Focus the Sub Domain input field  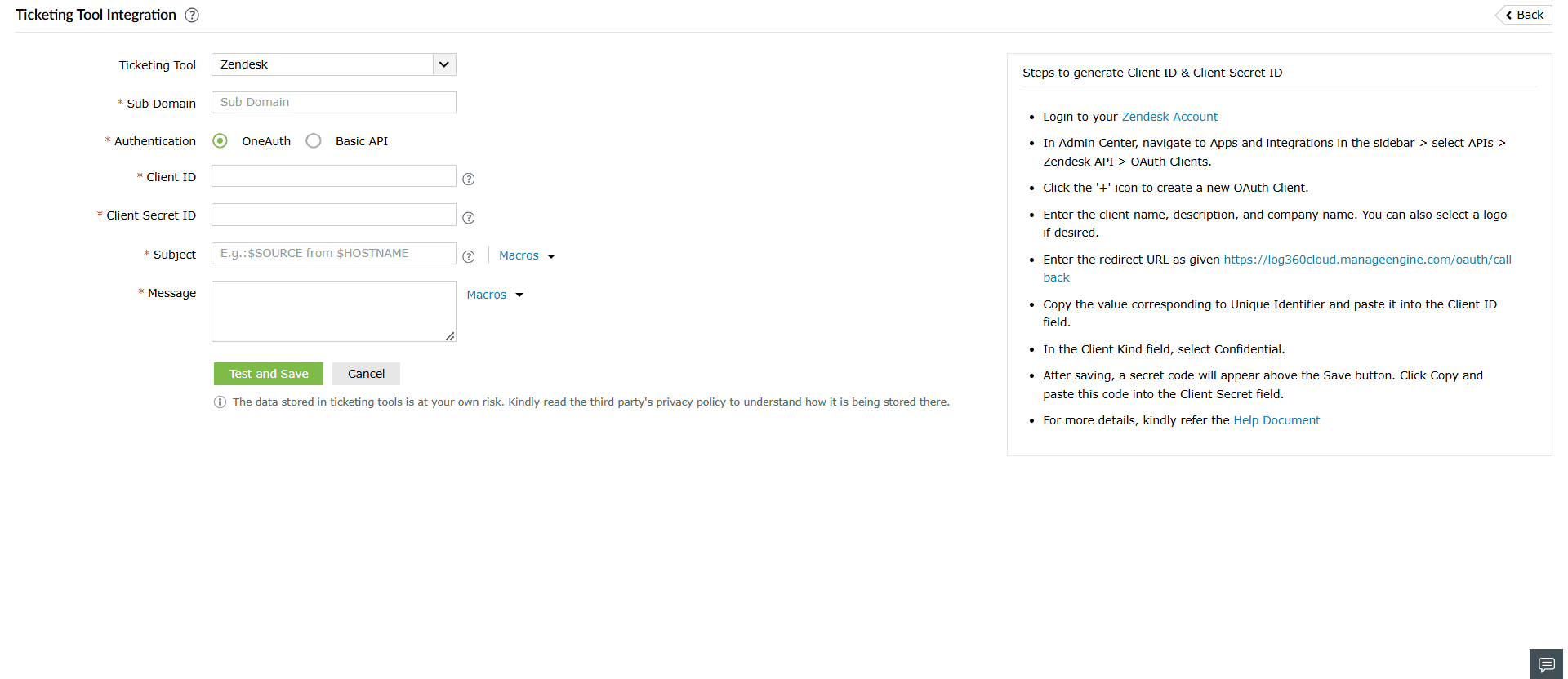click(x=334, y=102)
